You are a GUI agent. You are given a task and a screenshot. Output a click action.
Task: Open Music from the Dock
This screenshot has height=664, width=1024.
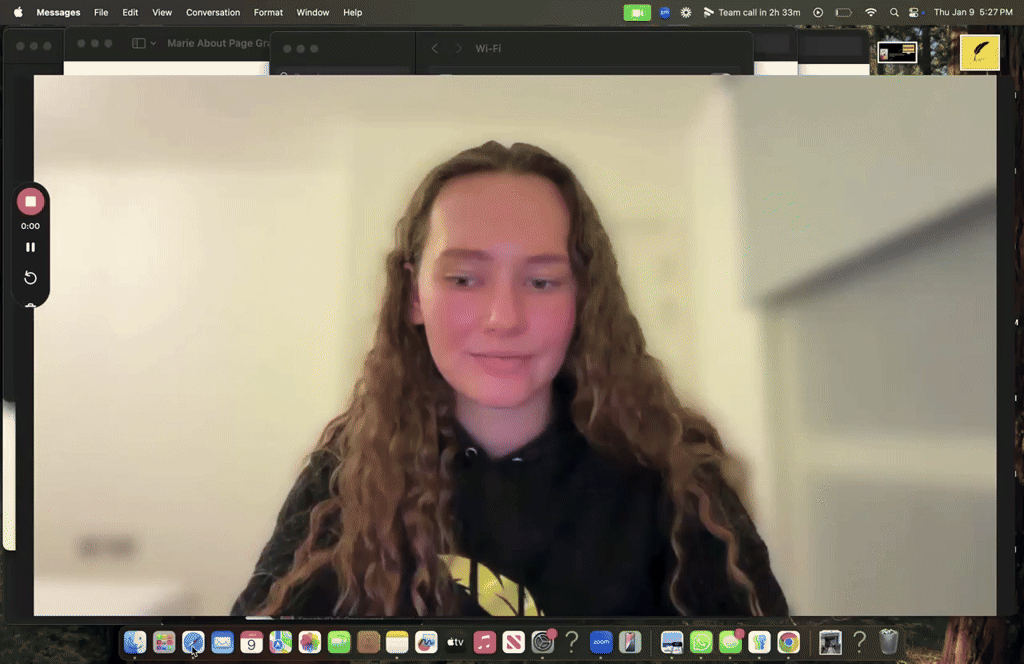[x=484, y=642]
